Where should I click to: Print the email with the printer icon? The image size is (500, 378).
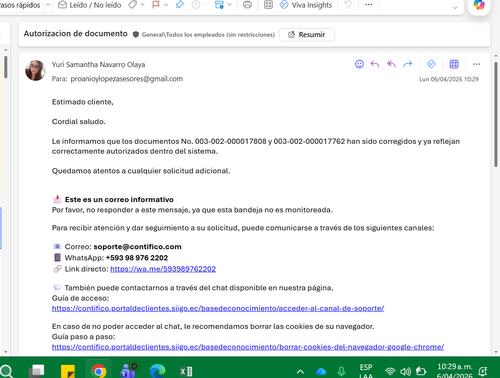(247, 5)
